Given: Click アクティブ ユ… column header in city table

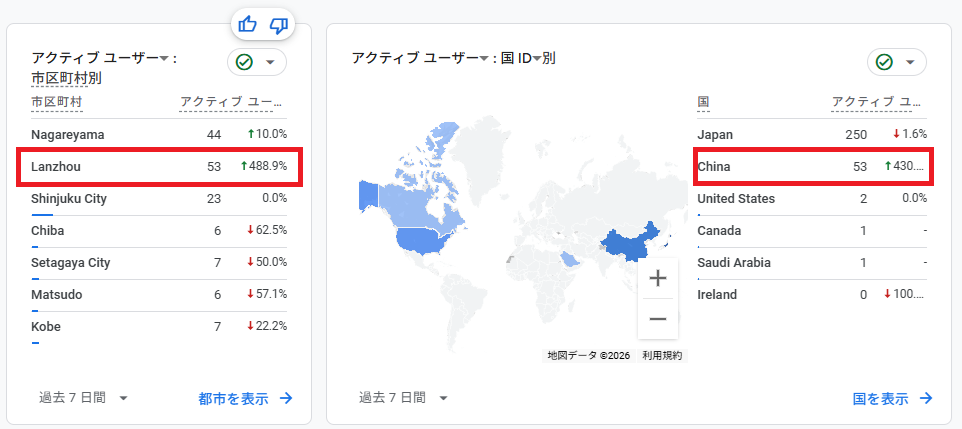Looking at the screenshot, I should (x=231, y=102).
